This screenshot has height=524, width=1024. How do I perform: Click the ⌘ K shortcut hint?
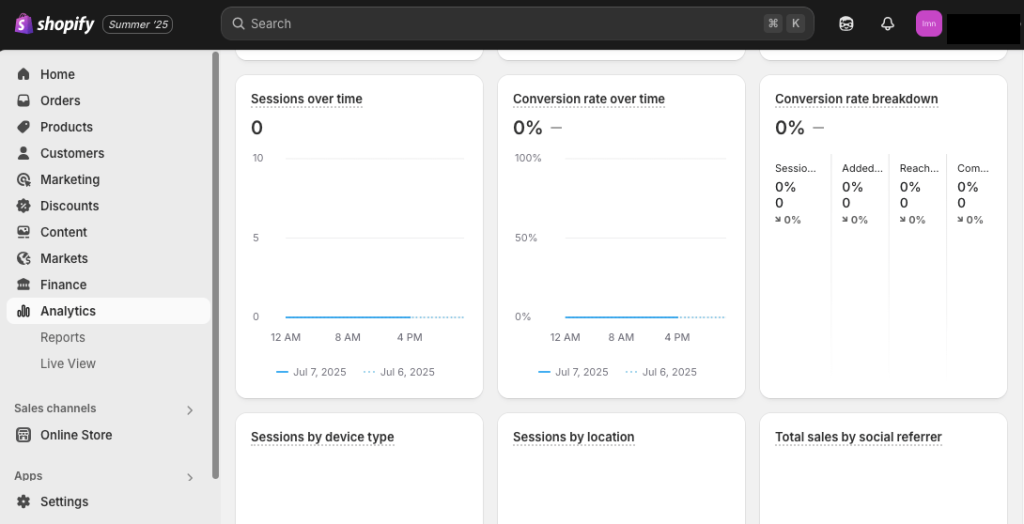pos(784,24)
